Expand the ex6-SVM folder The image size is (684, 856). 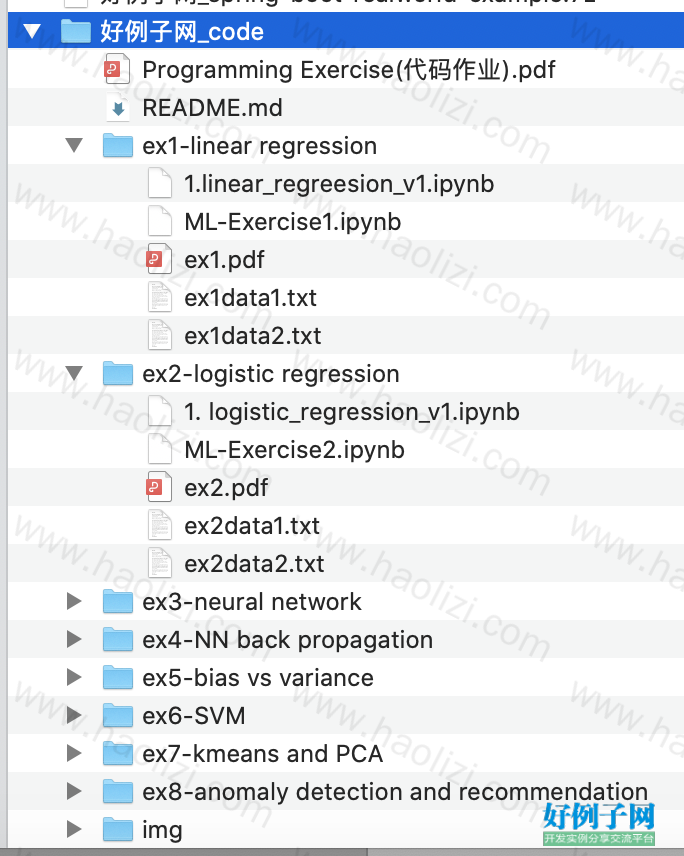coord(74,716)
